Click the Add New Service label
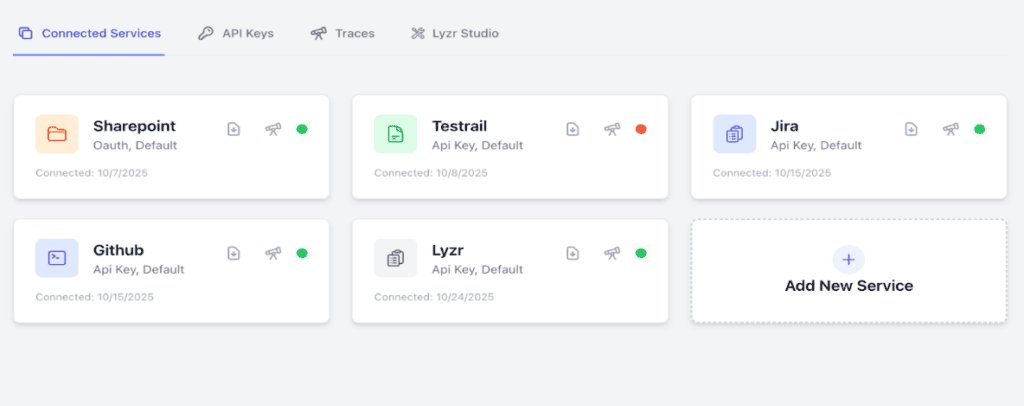This screenshot has width=1024, height=406. (848, 286)
